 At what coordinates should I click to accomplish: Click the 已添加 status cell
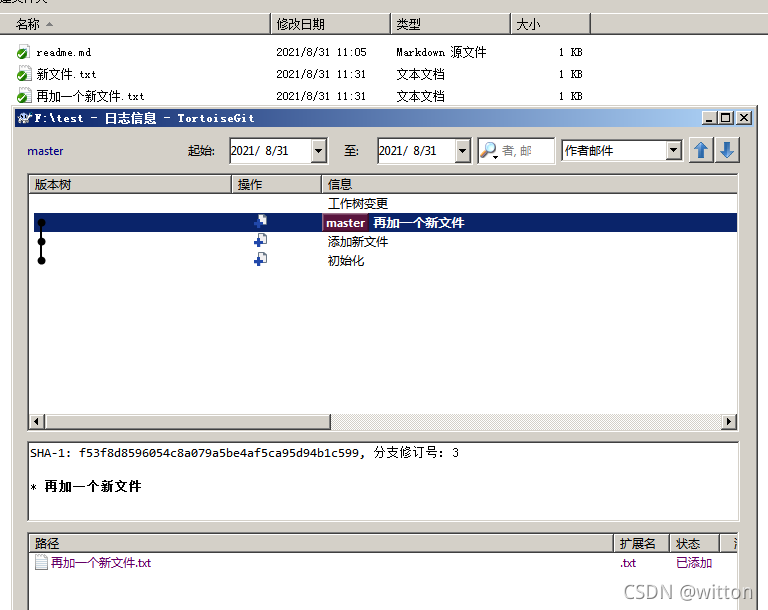(694, 562)
